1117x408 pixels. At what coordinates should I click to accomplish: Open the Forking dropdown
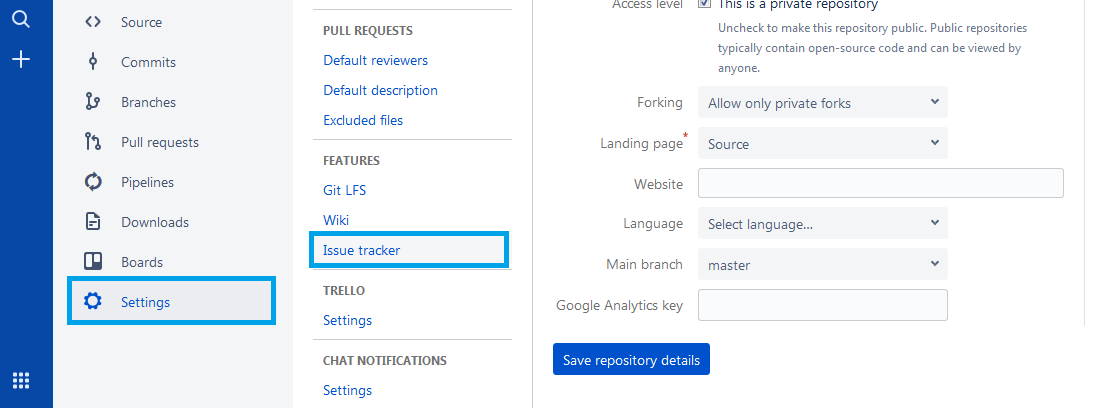[823, 103]
